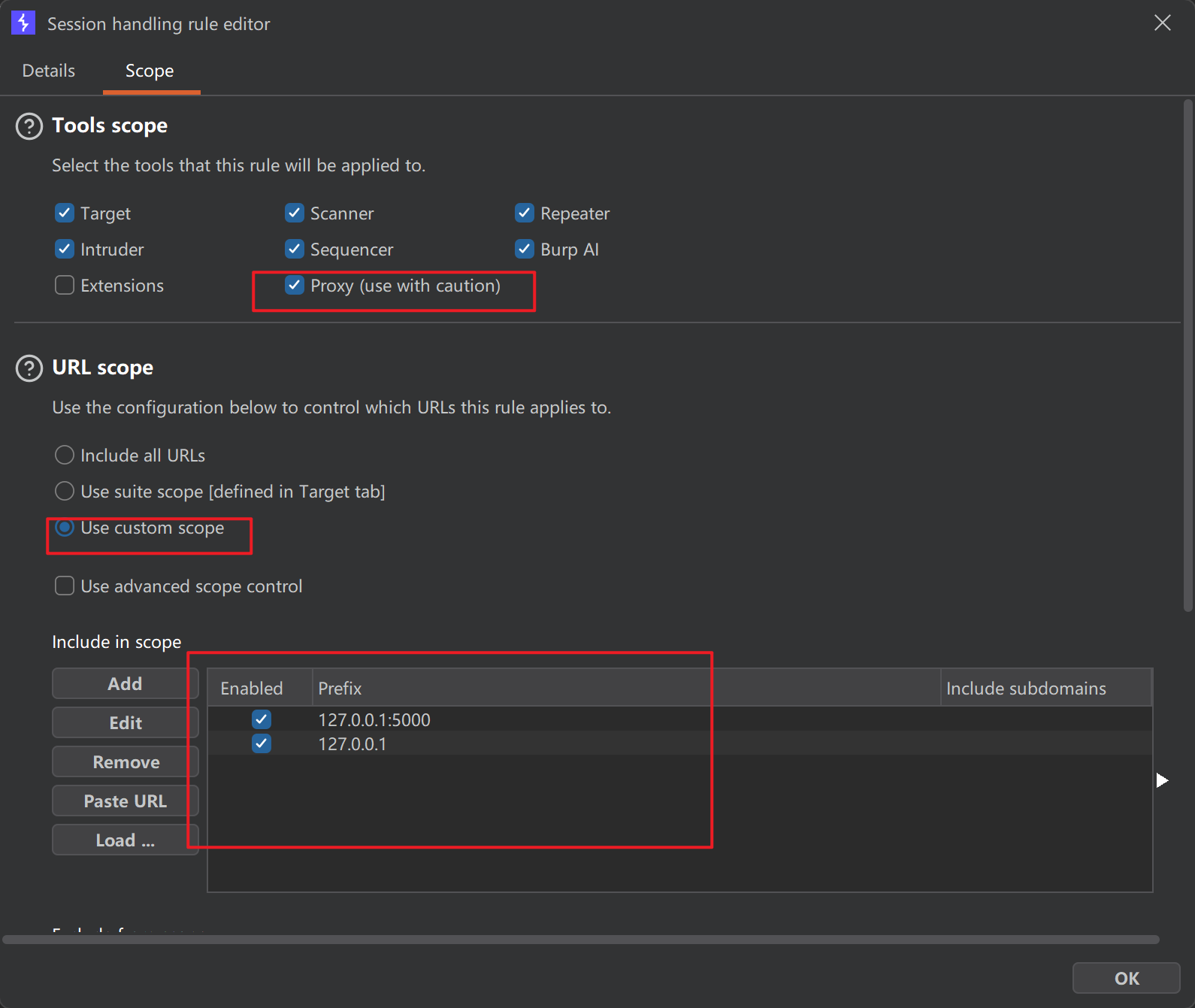
Task: Enable Use advanced scope control
Action: 65,586
